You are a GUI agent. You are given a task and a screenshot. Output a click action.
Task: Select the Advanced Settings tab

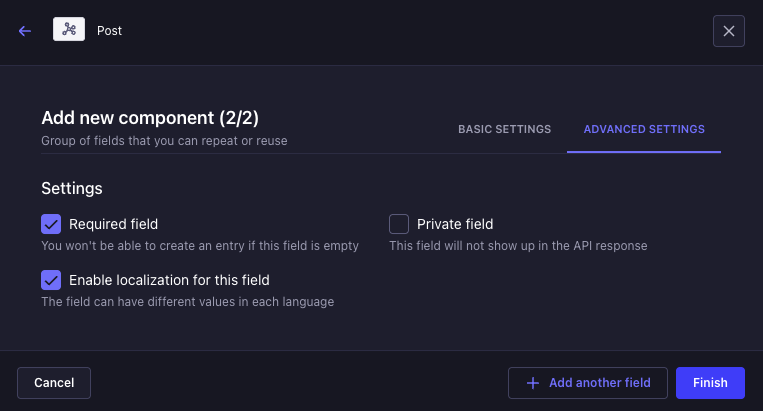644,129
